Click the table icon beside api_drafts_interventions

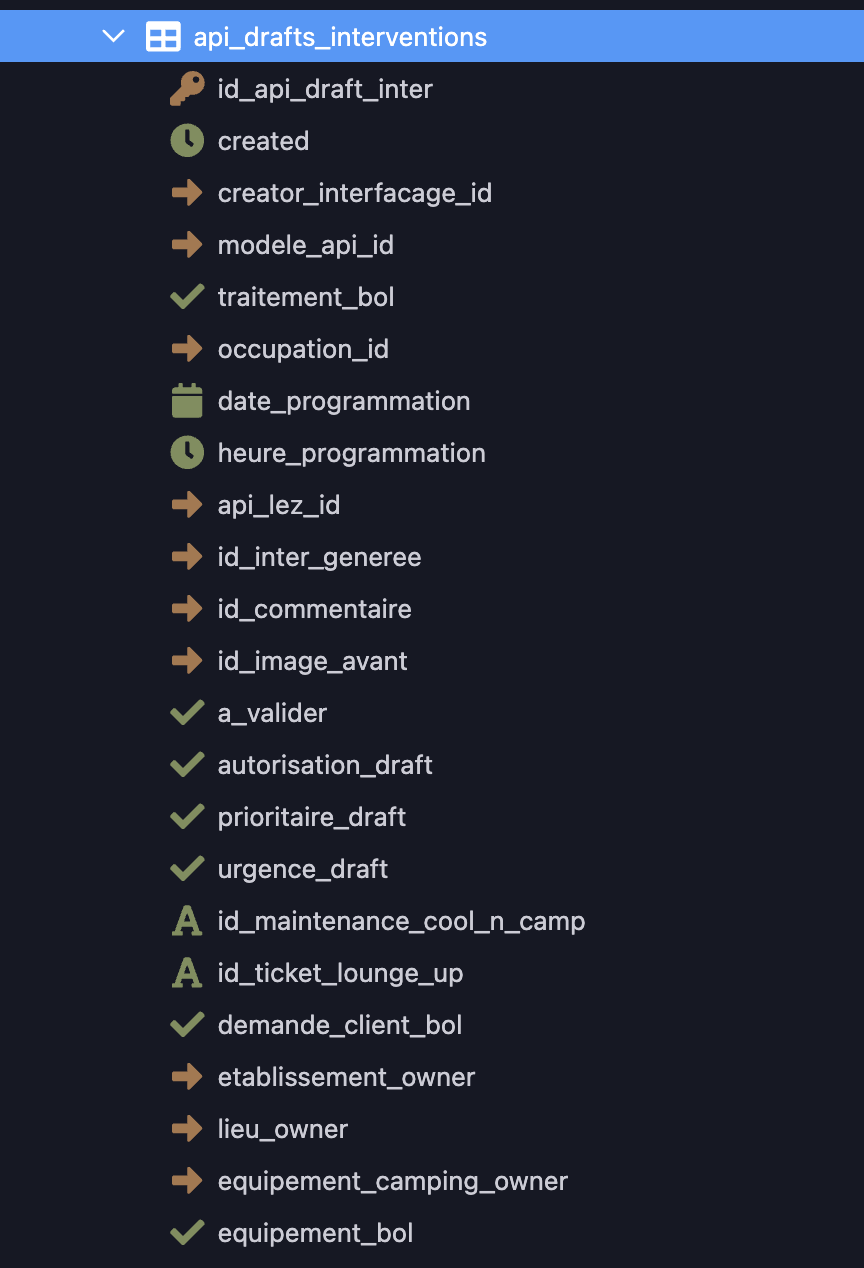click(x=163, y=37)
